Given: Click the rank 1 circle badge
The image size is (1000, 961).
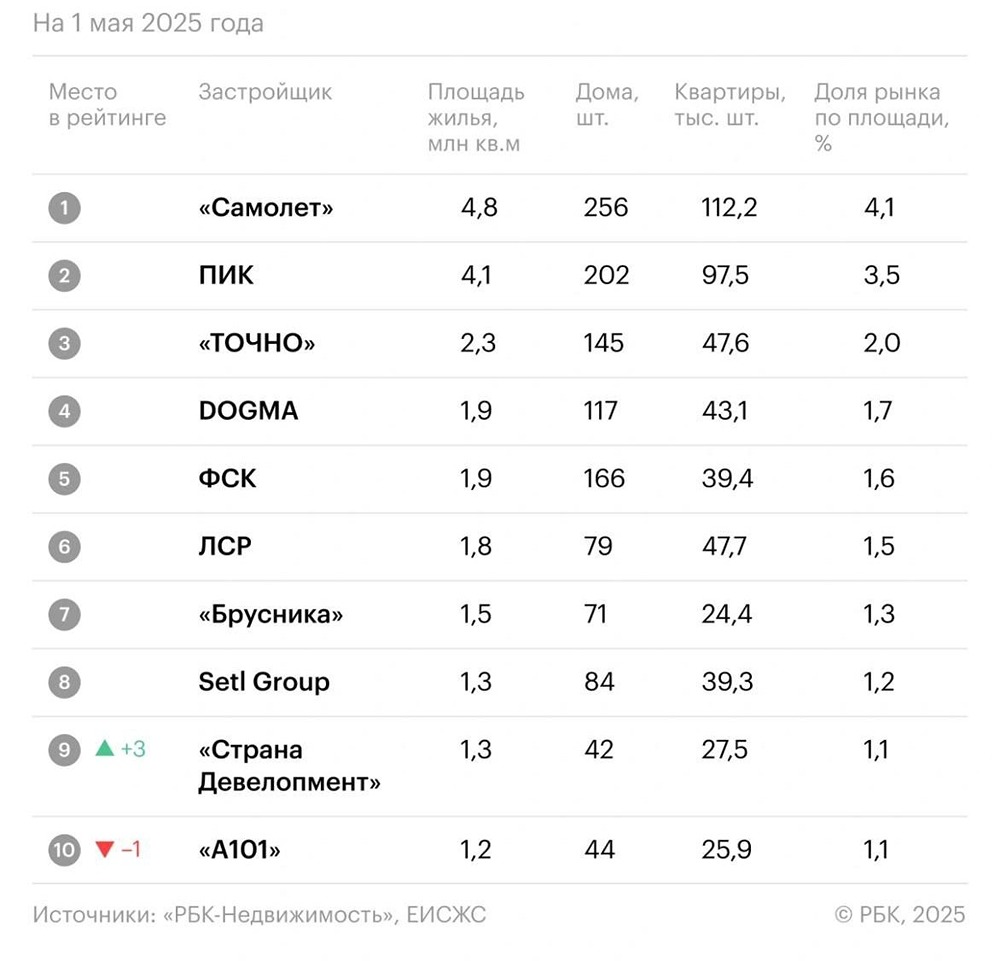Looking at the screenshot, I should click(64, 208).
